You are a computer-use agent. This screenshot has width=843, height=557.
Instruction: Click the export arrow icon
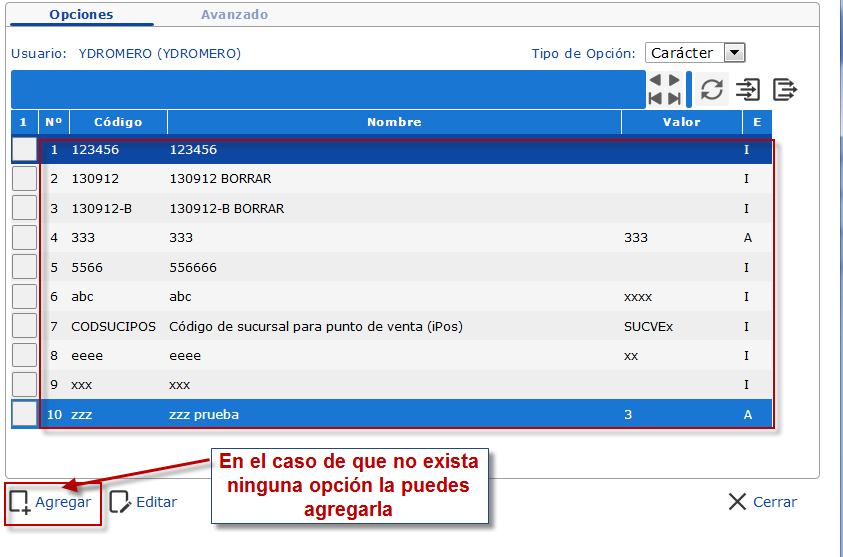click(785, 89)
